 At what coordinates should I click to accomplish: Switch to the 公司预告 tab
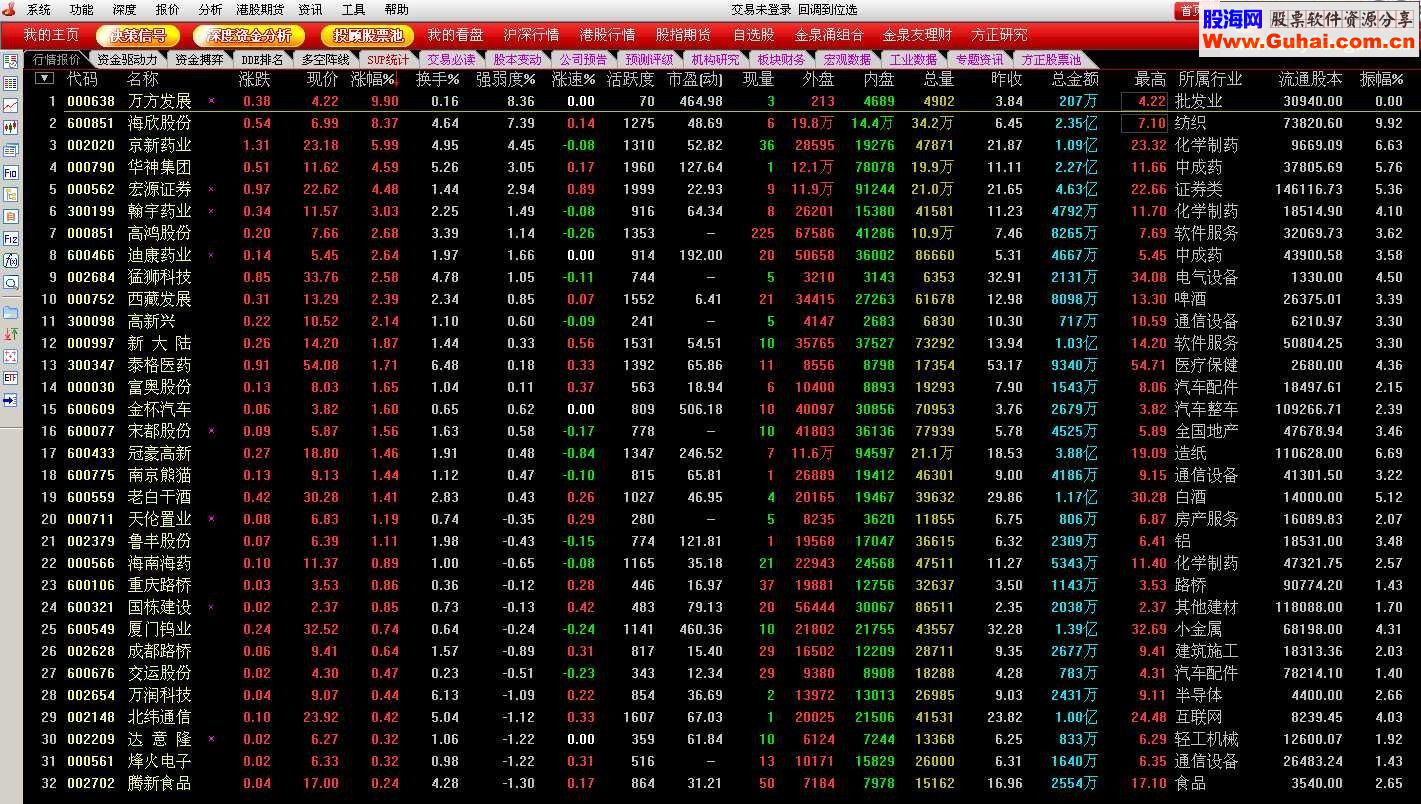(x=583, y=60)
